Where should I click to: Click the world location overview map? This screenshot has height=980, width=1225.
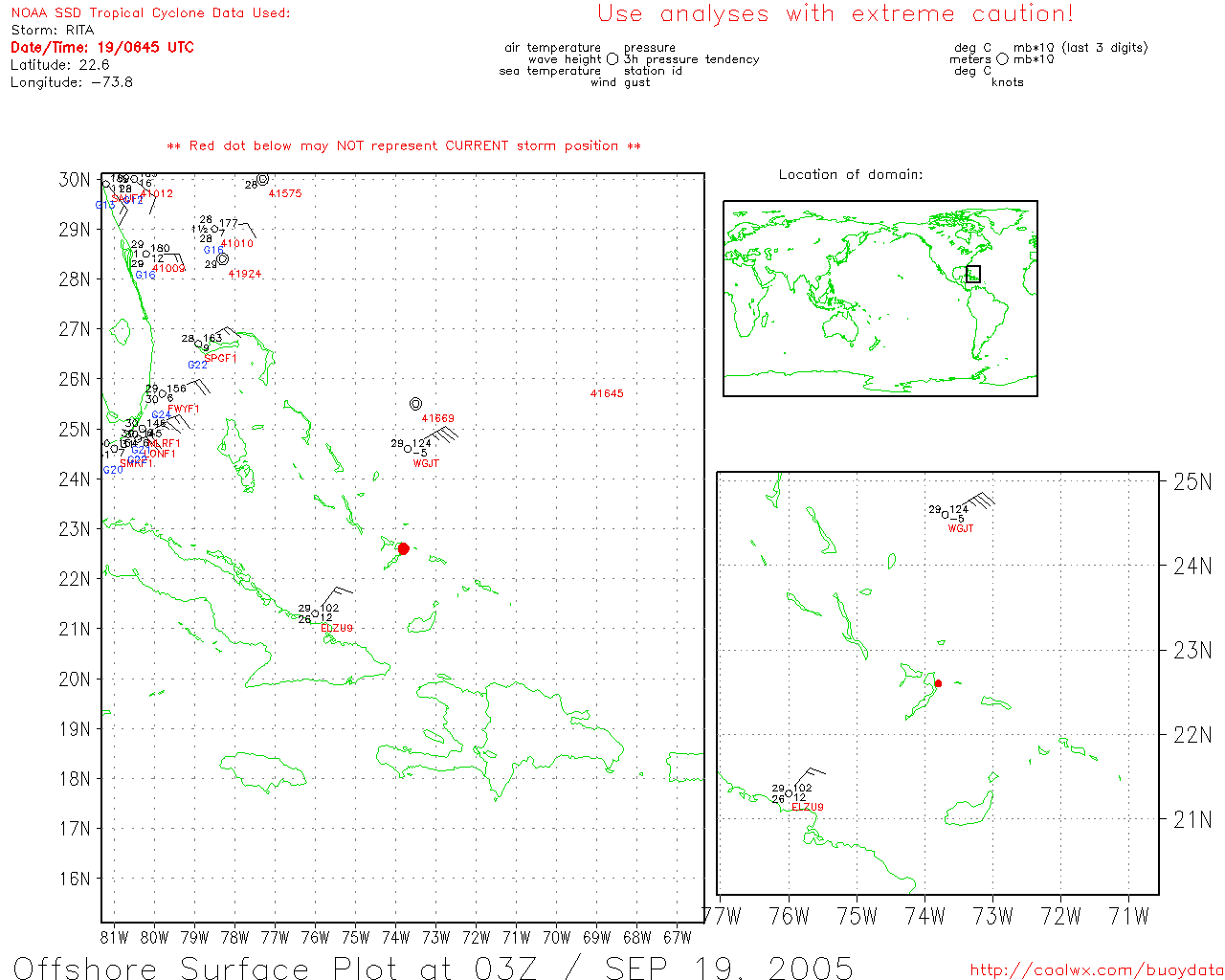[x=880, y=299]
